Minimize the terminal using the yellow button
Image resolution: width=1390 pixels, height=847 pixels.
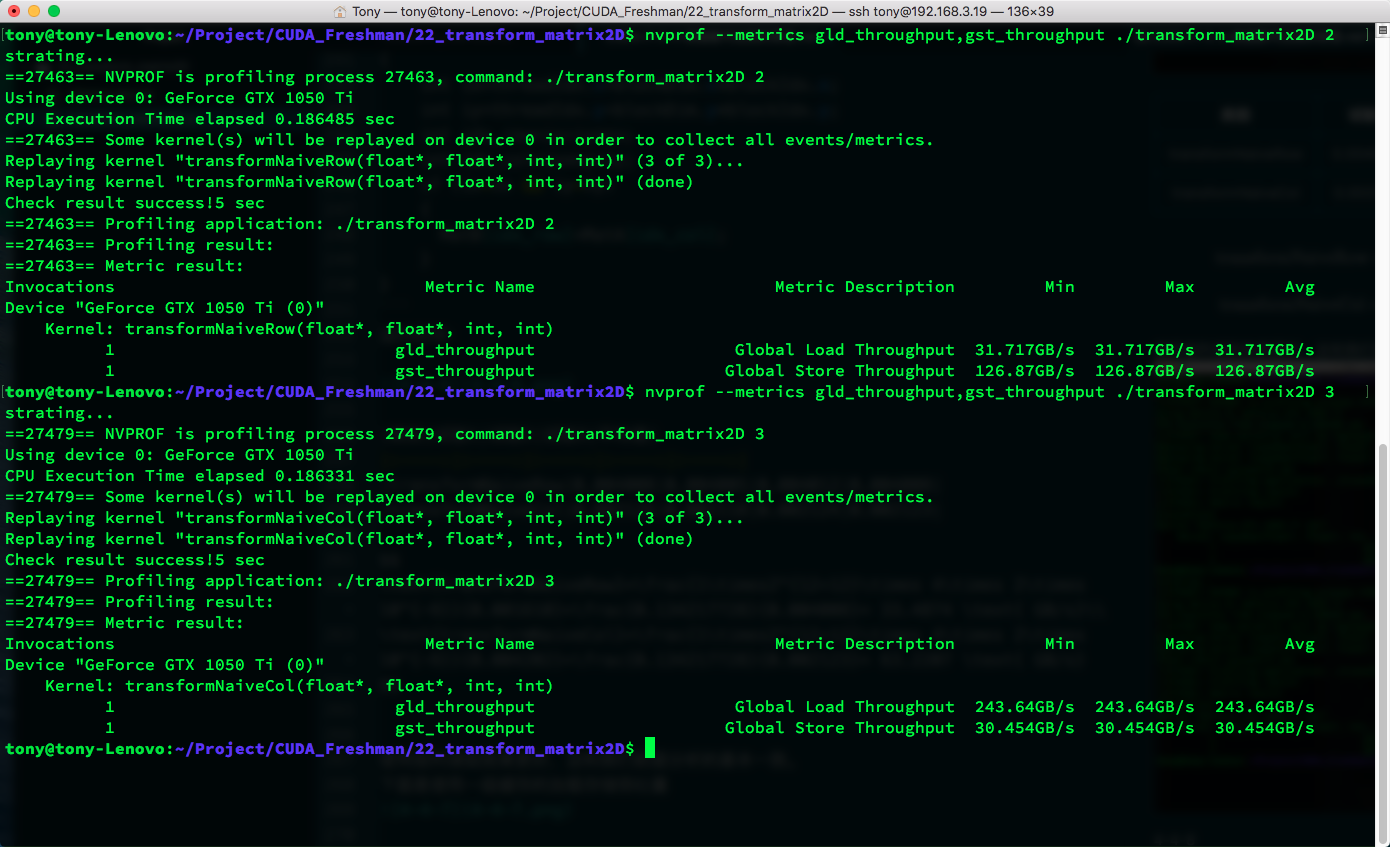33,11
